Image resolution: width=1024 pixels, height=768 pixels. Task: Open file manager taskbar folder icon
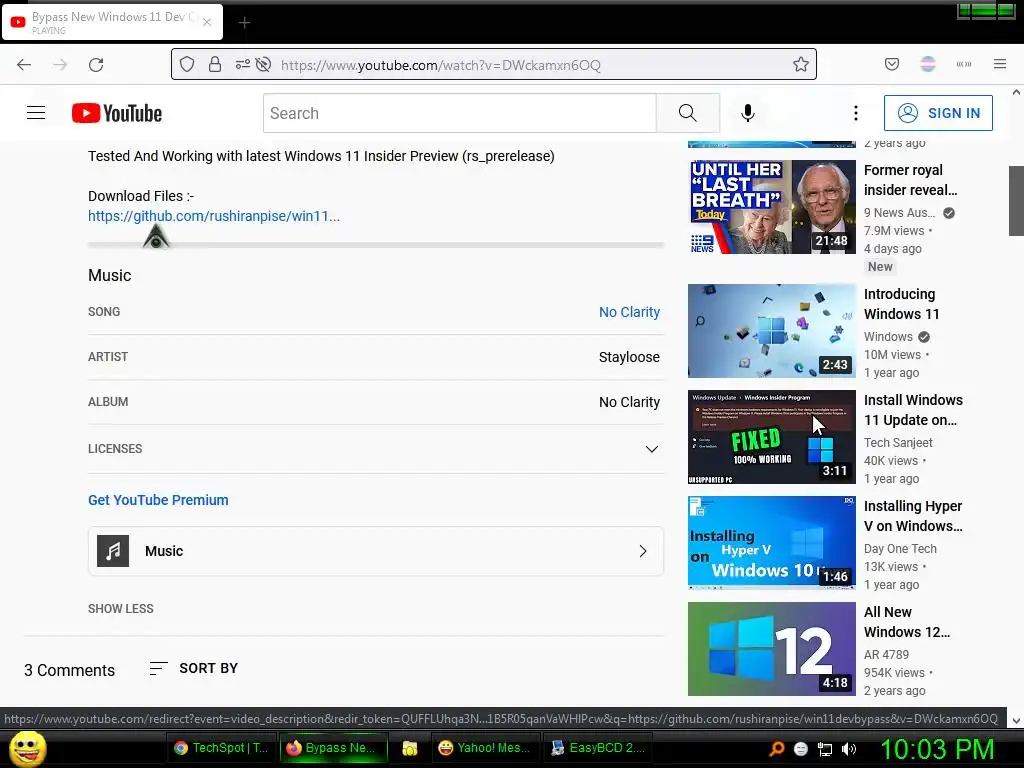coord(409,748)
